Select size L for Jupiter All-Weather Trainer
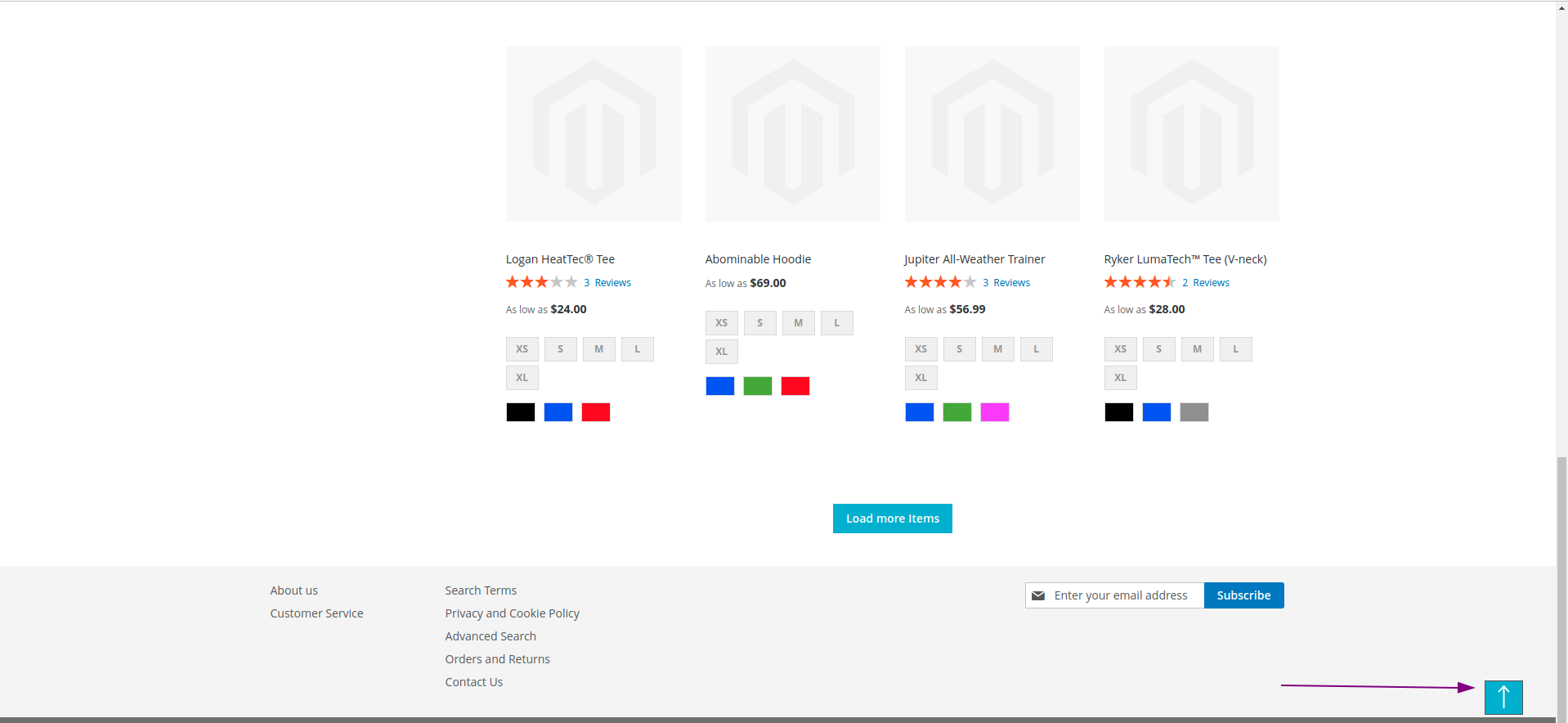1568x723 pixels. [1037, 349]
